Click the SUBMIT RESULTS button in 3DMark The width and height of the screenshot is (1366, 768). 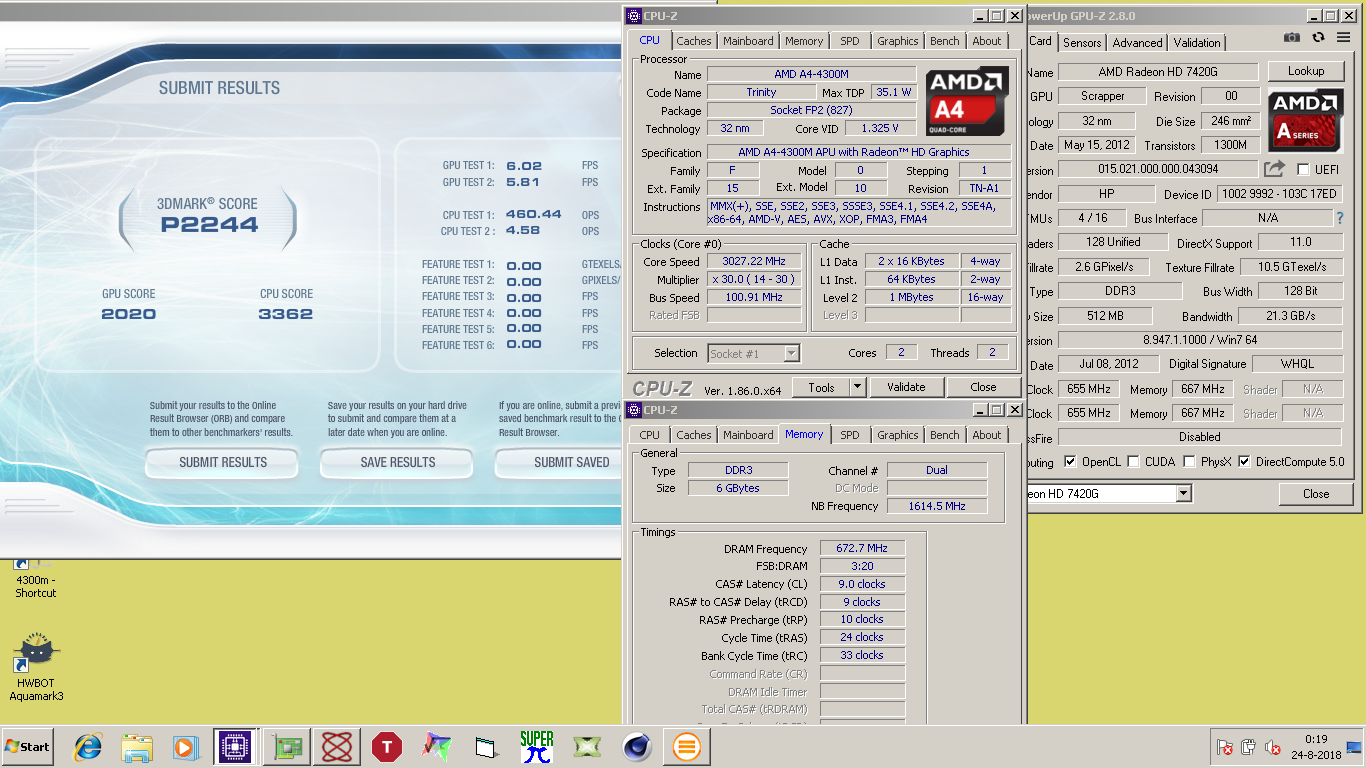222,463
